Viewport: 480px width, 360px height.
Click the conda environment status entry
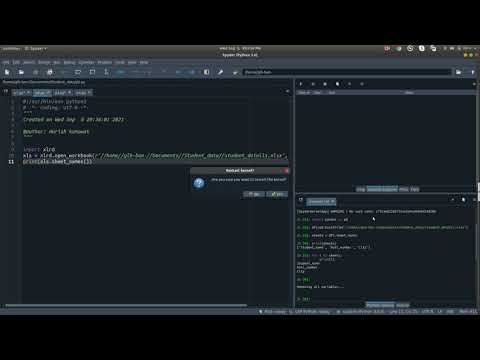coord(361,312)
